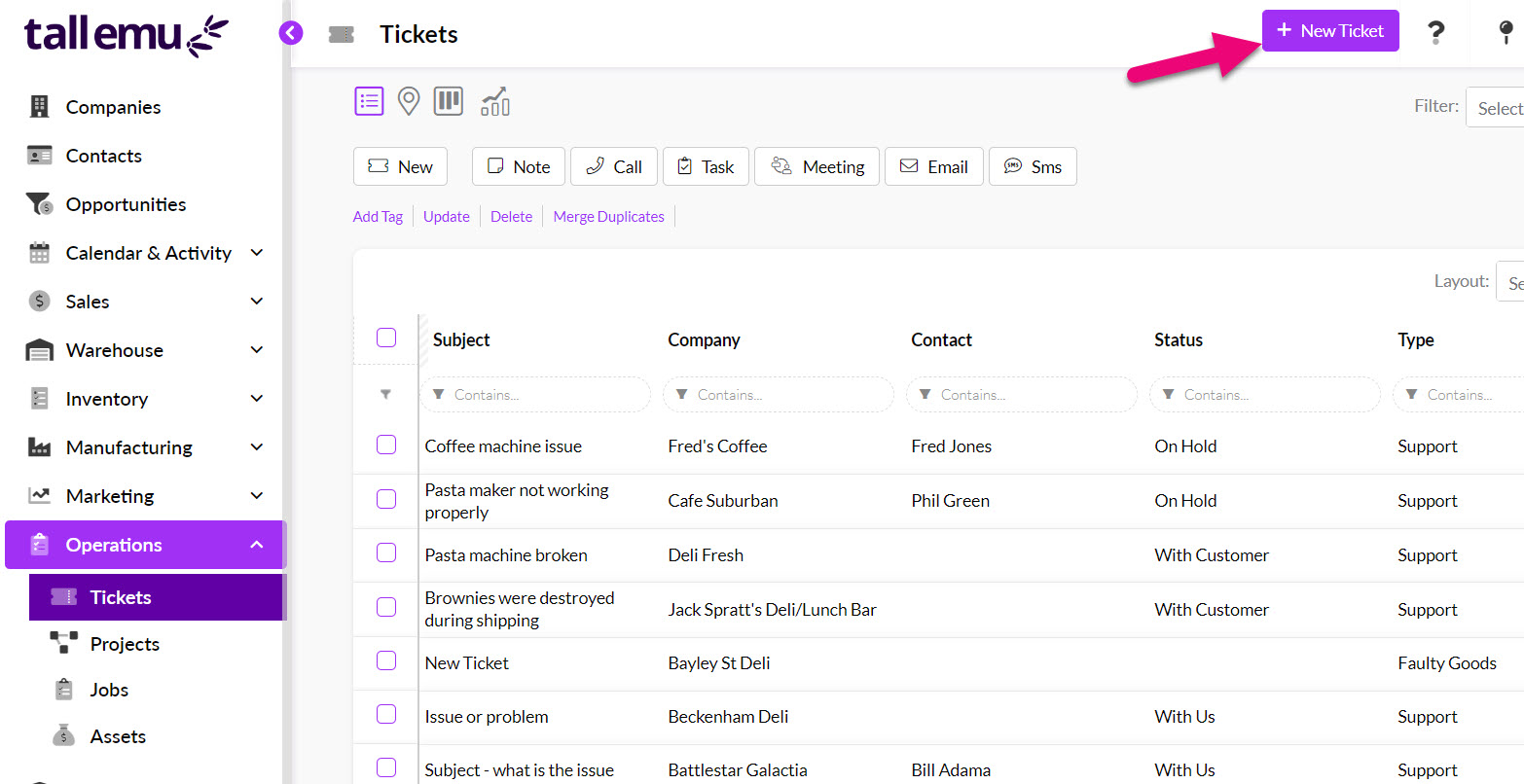Check the Coffee machine issue row
This screenshot has width=1524, height=784.
[x=386, y=445]
